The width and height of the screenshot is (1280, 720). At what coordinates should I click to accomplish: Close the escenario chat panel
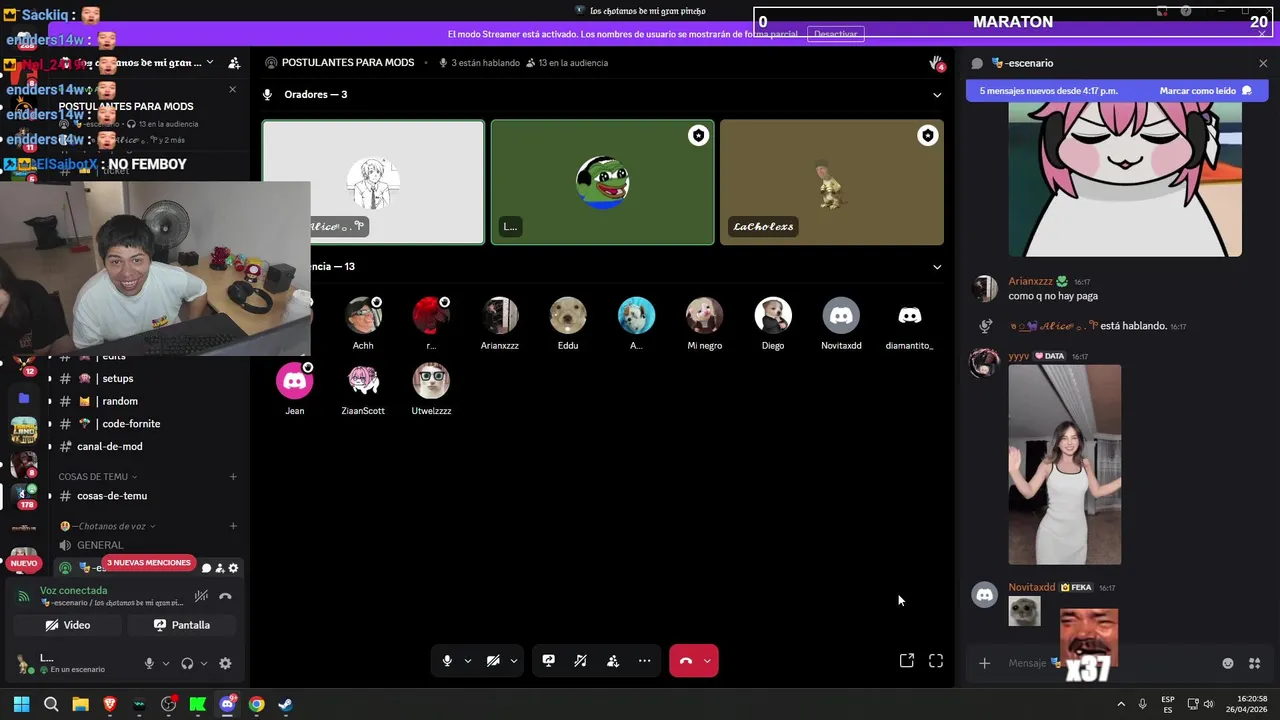click(1263, 63)
